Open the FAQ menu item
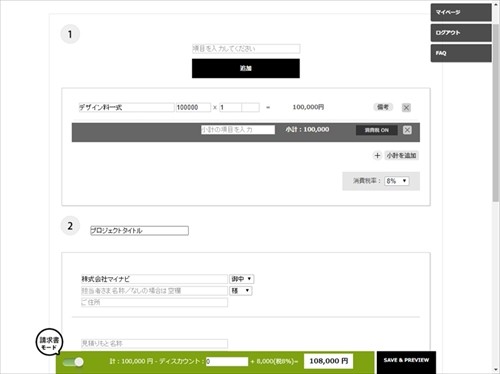The width and height of the screenshot is (500, 374). 461,53
